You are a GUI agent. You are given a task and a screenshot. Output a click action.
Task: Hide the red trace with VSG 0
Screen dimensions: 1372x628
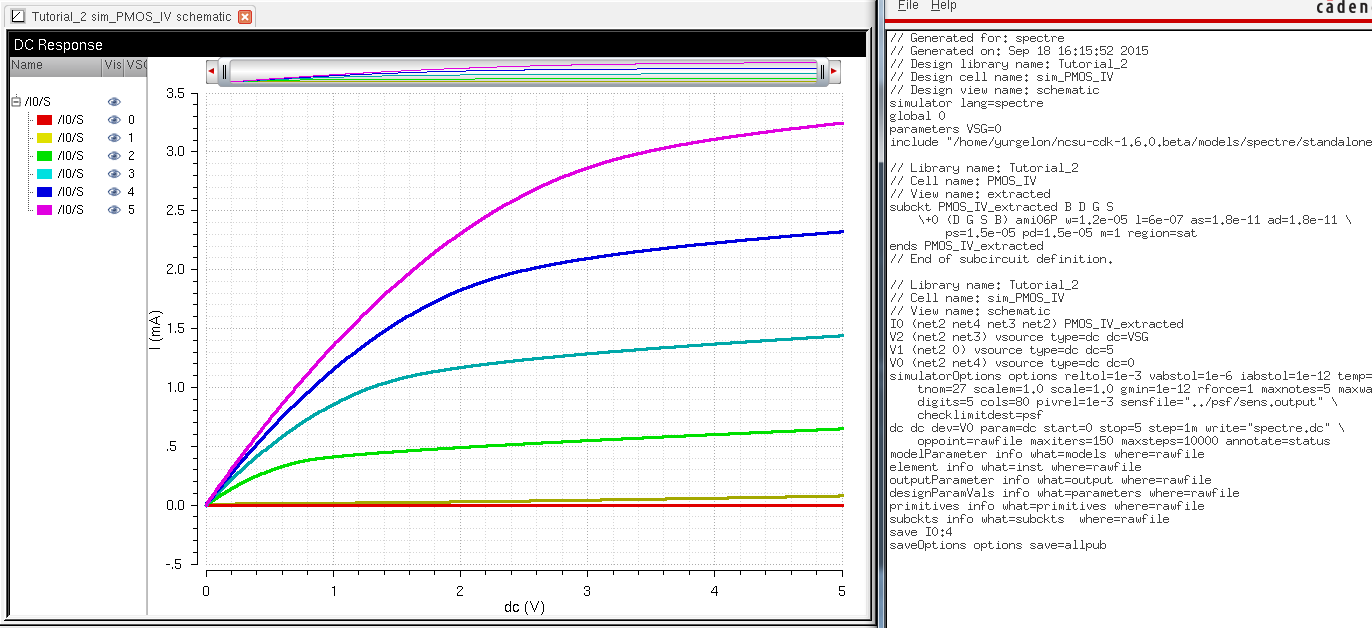point(114,120)
